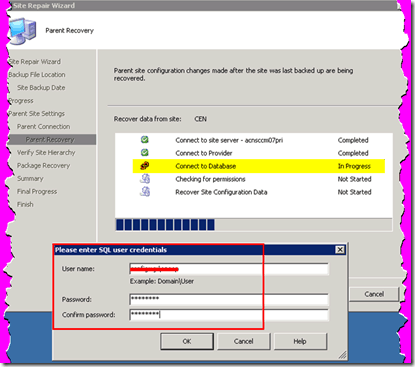
Task: Click the recovery progress bar
Action: point(254,225)
